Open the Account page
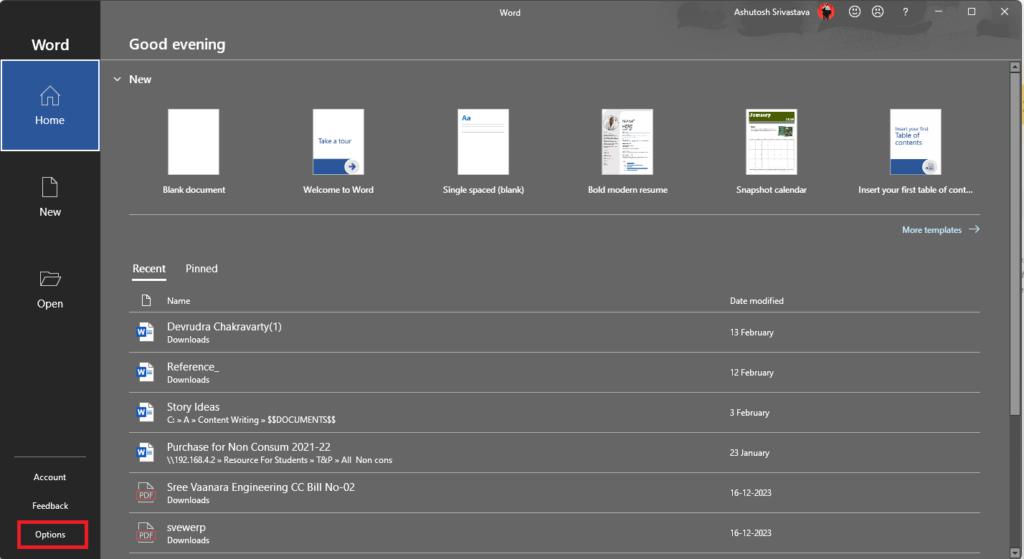The height and width of the screenshot is (559, 1024). point(50,477)
